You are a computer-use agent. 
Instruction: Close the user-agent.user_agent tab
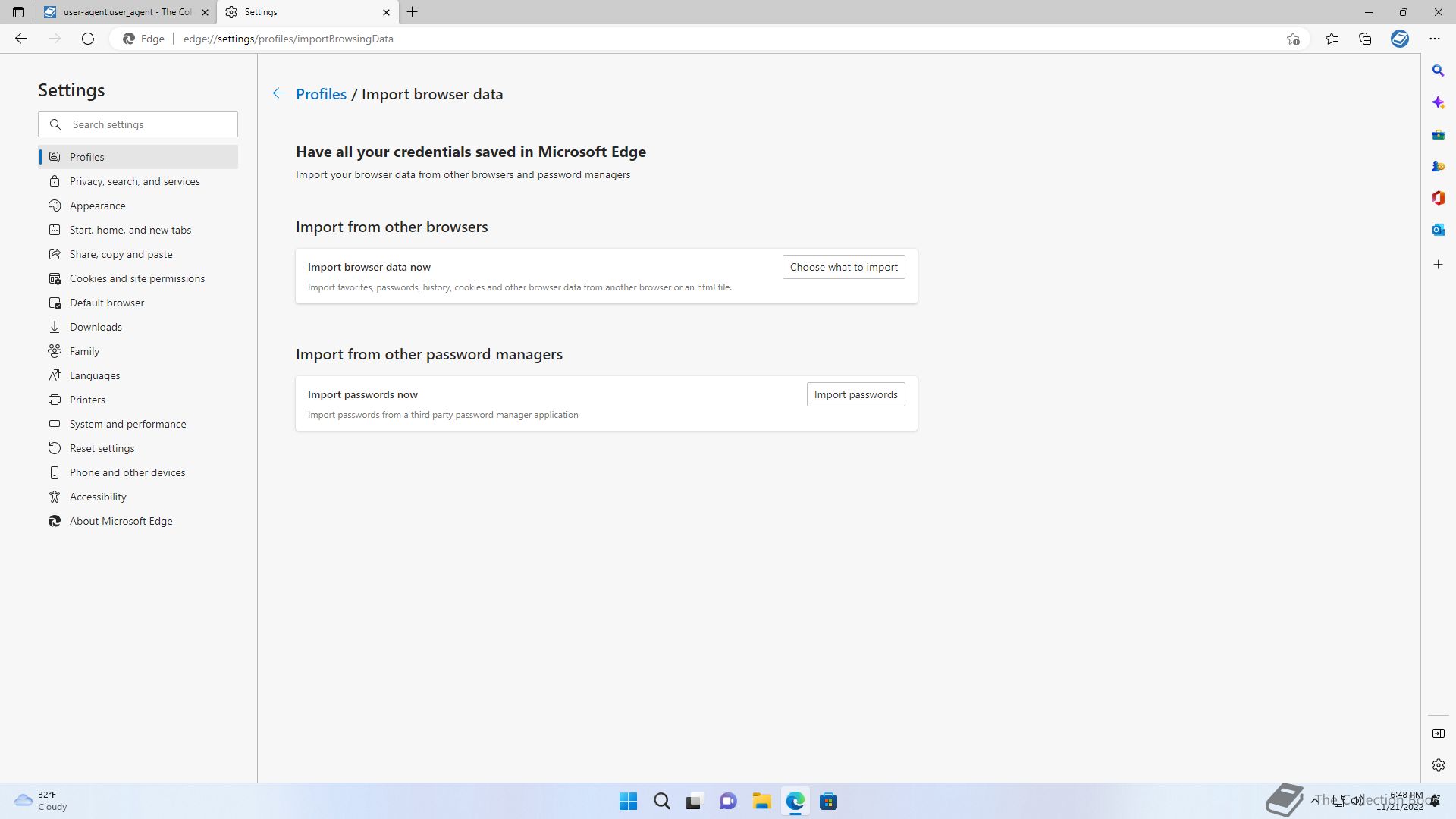[205, 12]
